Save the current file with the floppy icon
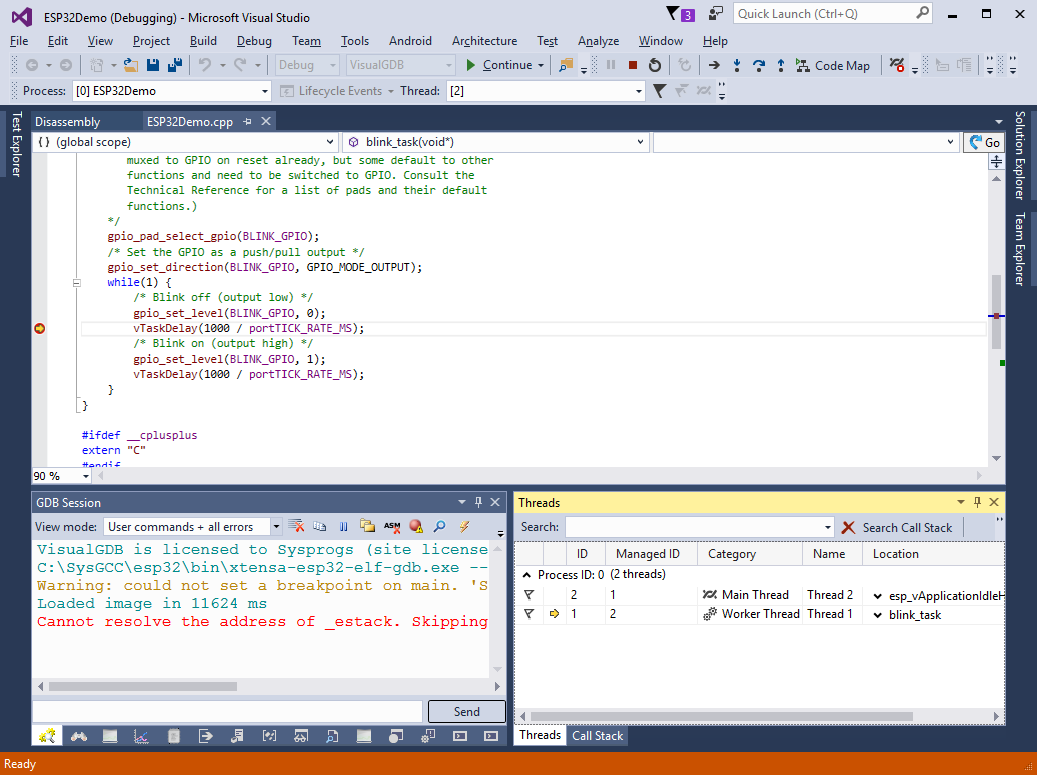The height and width of the screenshot is (775, 1037). [x=153, y=65]
